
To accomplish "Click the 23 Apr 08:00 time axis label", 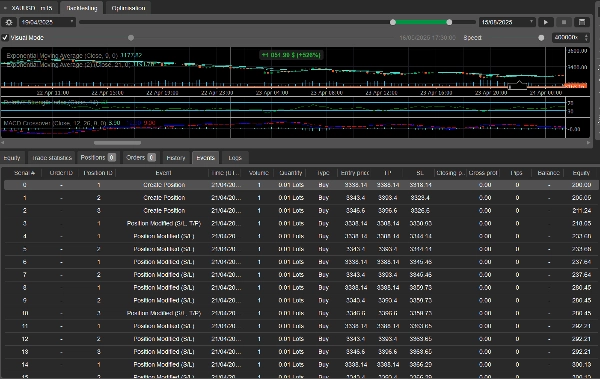I will [326, 93].
